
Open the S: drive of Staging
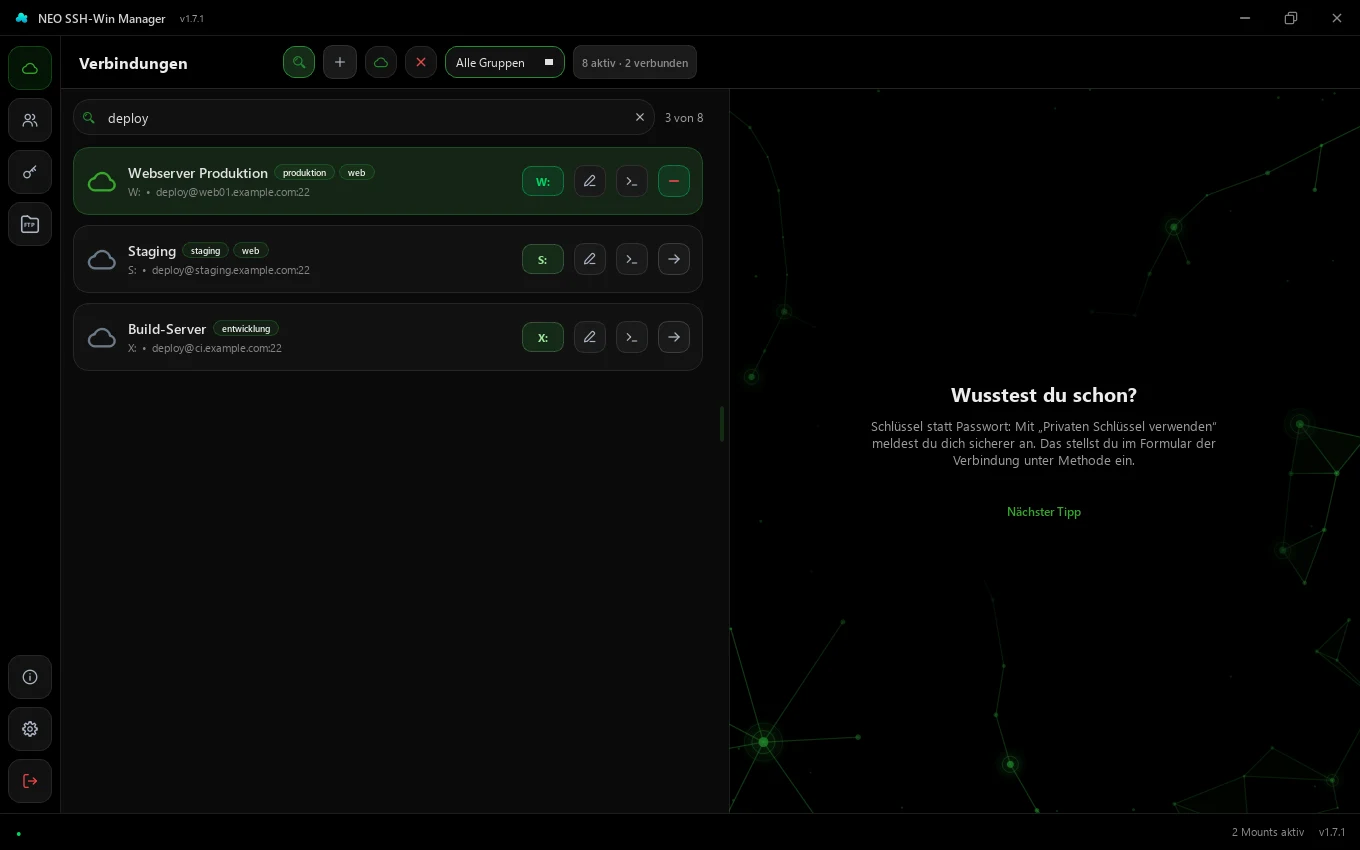coord(543,259)
